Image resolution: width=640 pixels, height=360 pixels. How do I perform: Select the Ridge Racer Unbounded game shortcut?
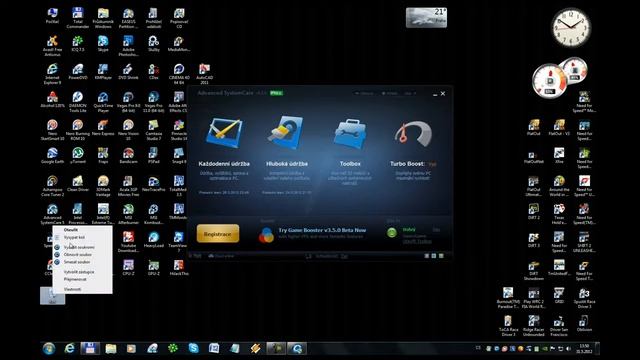[533, 326]
